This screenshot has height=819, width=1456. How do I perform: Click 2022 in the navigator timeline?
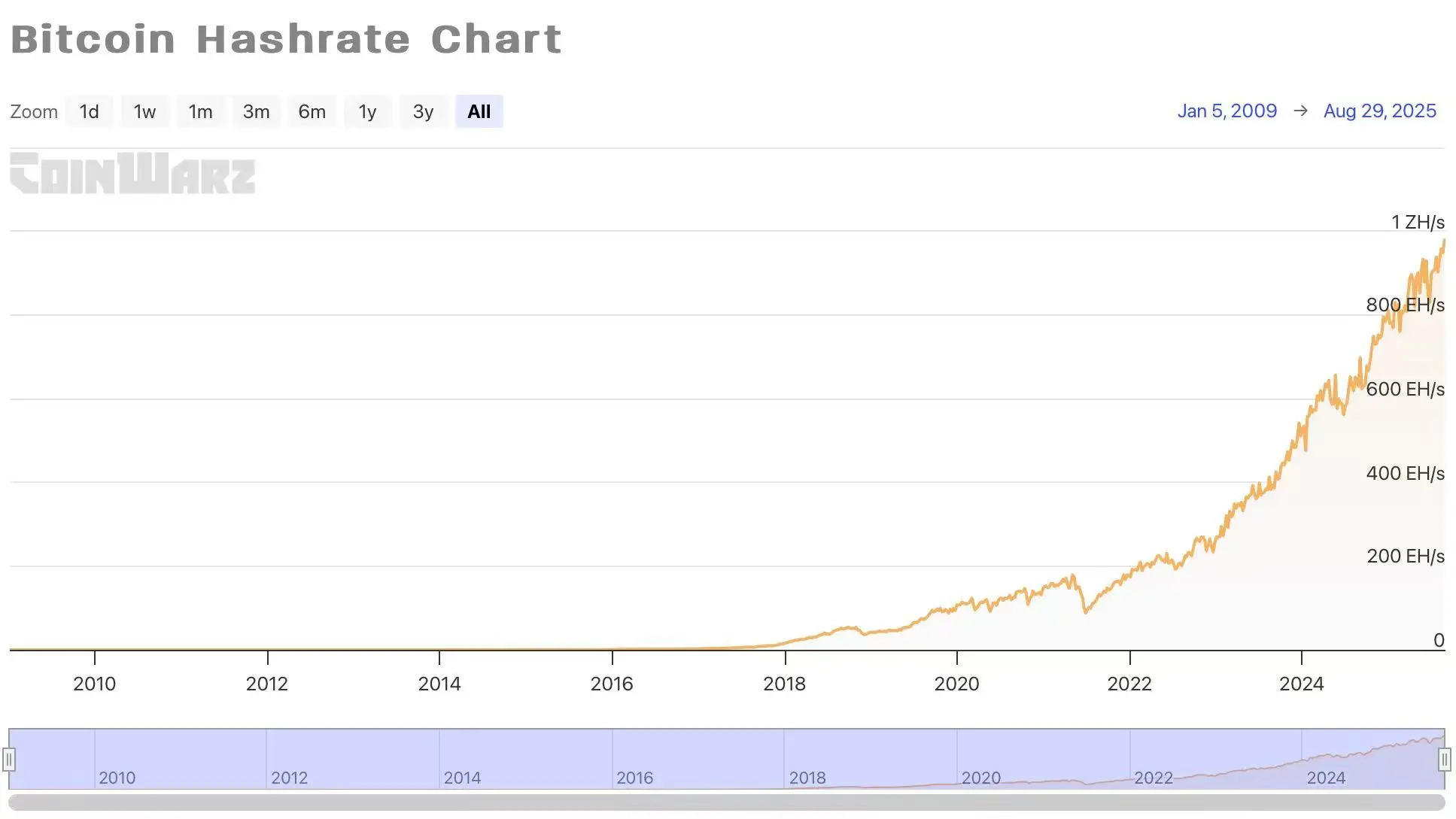[x=1153, y=778]
